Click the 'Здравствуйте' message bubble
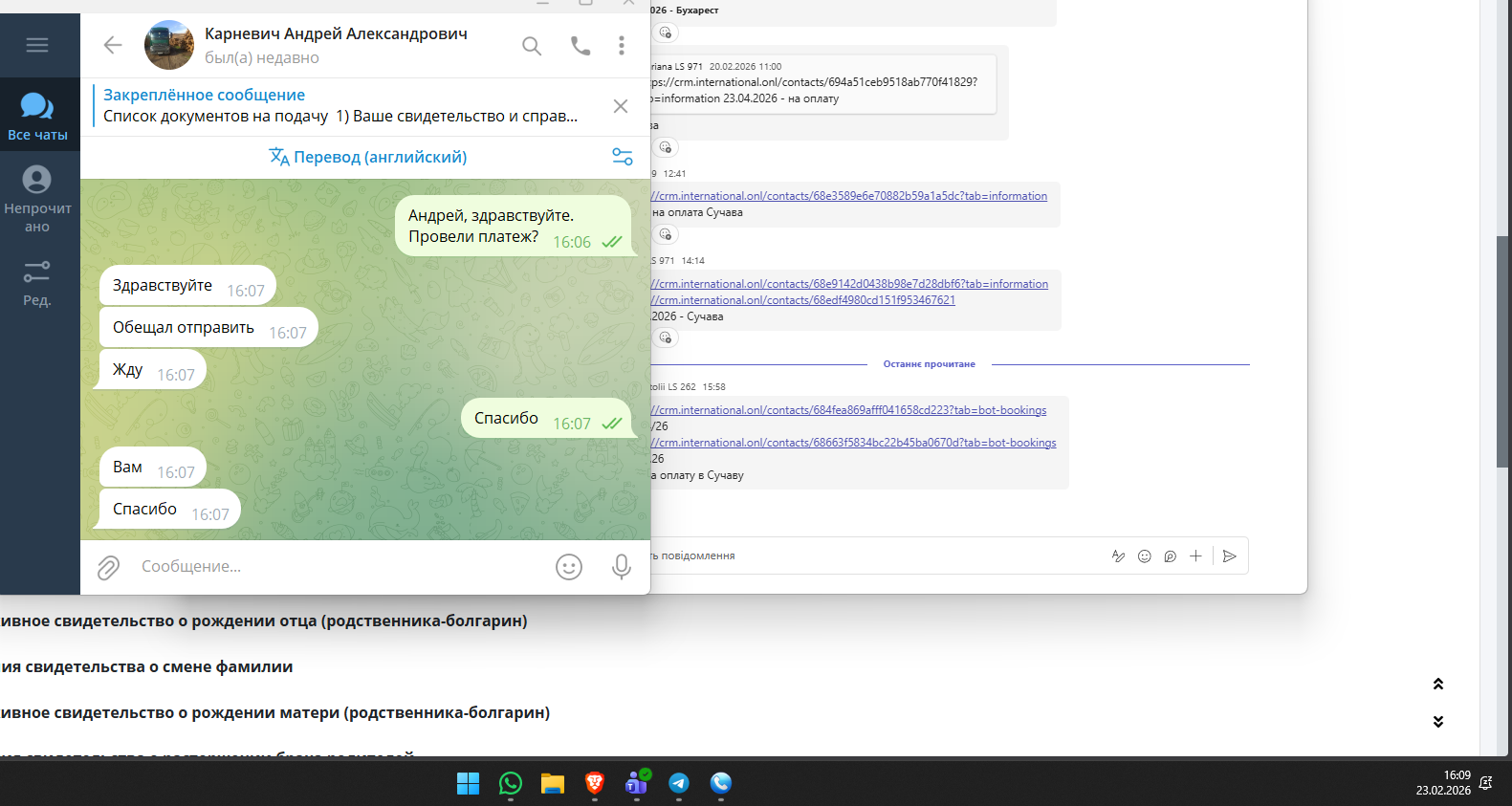 tap(187, 286)
